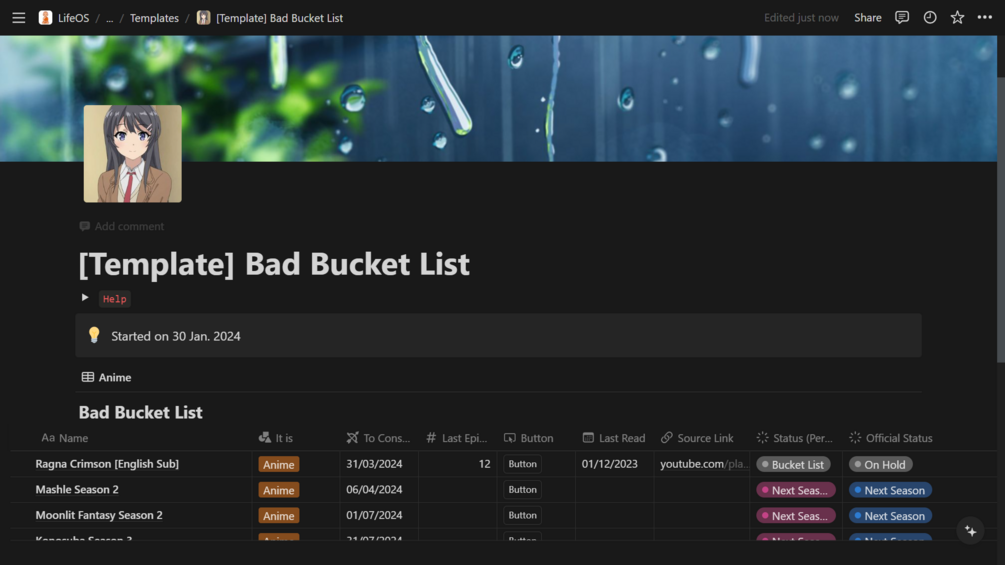1005x565 pixels.
Task: Click the Button in Moonlit Fantasy row
Action: coord(522,515)
